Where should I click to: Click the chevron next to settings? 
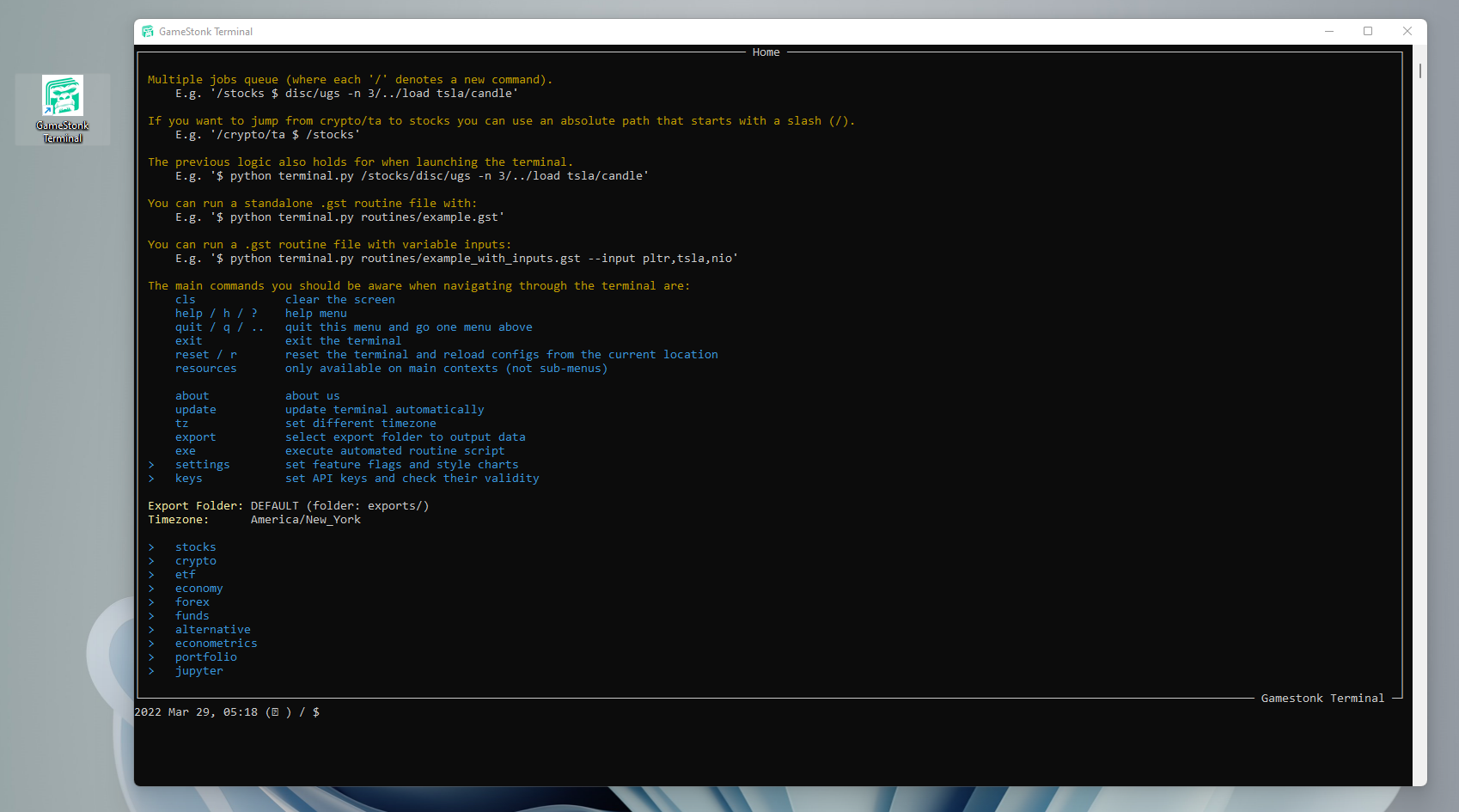(x=151, y=465)
